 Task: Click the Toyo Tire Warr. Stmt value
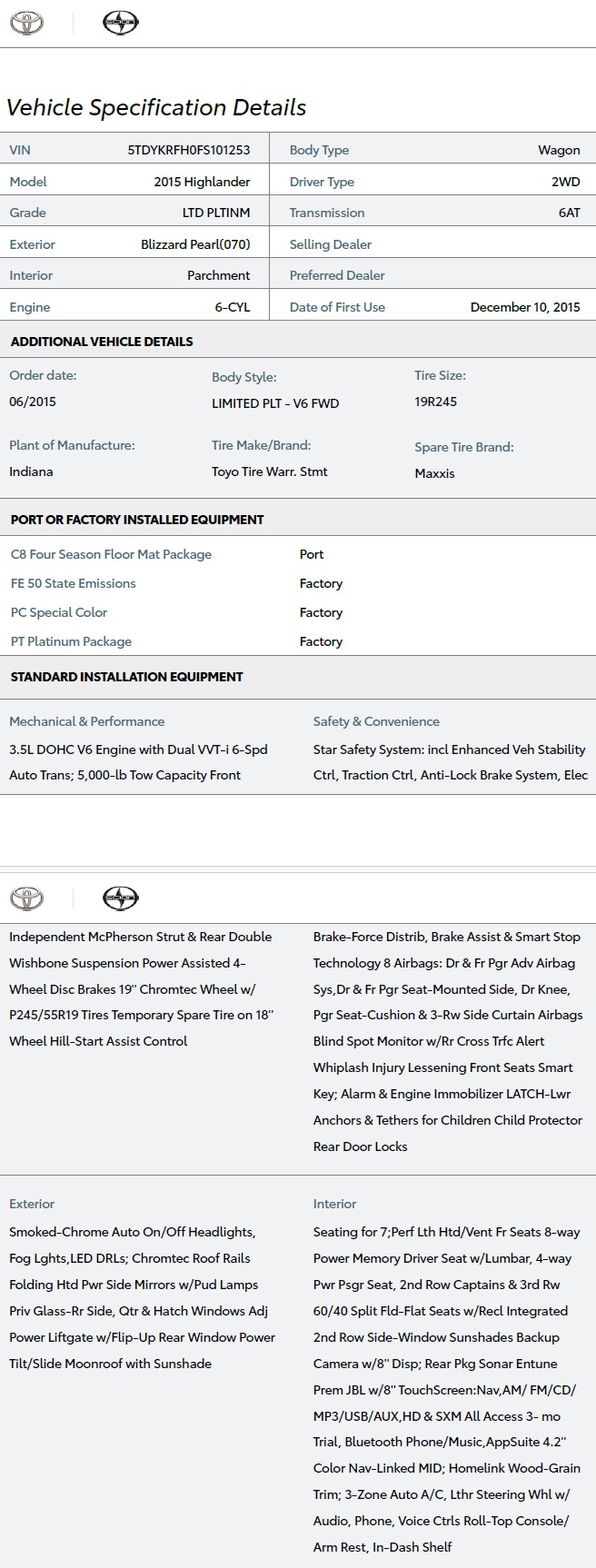click(270, 471)
